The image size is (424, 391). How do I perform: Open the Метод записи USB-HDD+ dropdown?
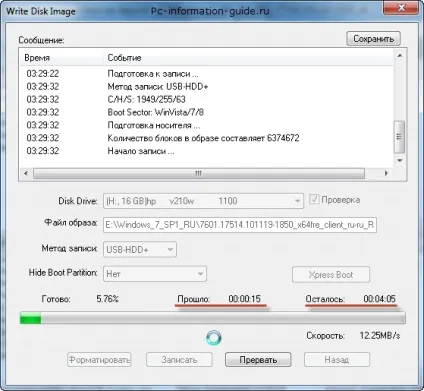pyautogui.click(x=140, y=249)
